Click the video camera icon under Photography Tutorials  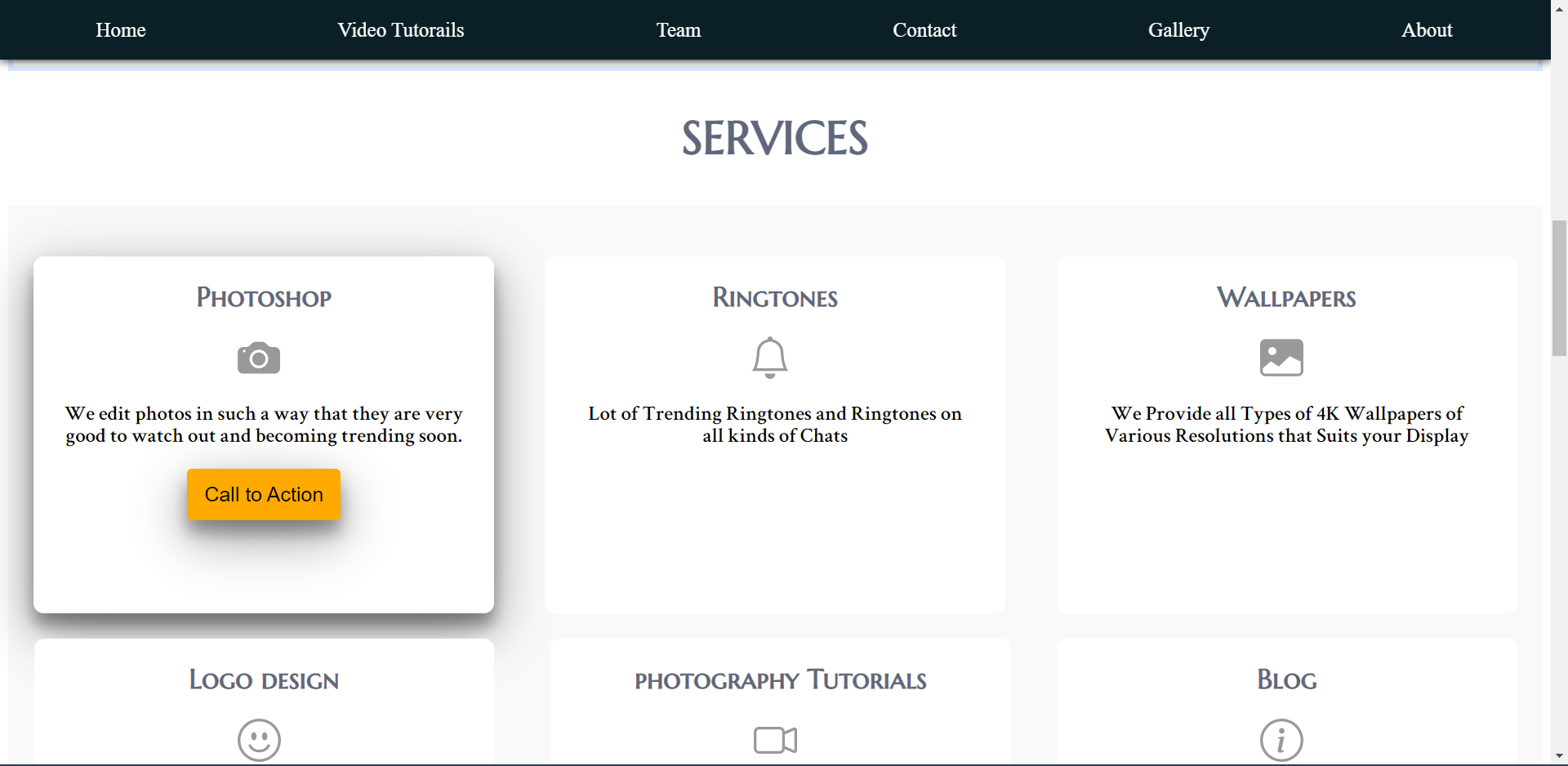pos(775,740)
